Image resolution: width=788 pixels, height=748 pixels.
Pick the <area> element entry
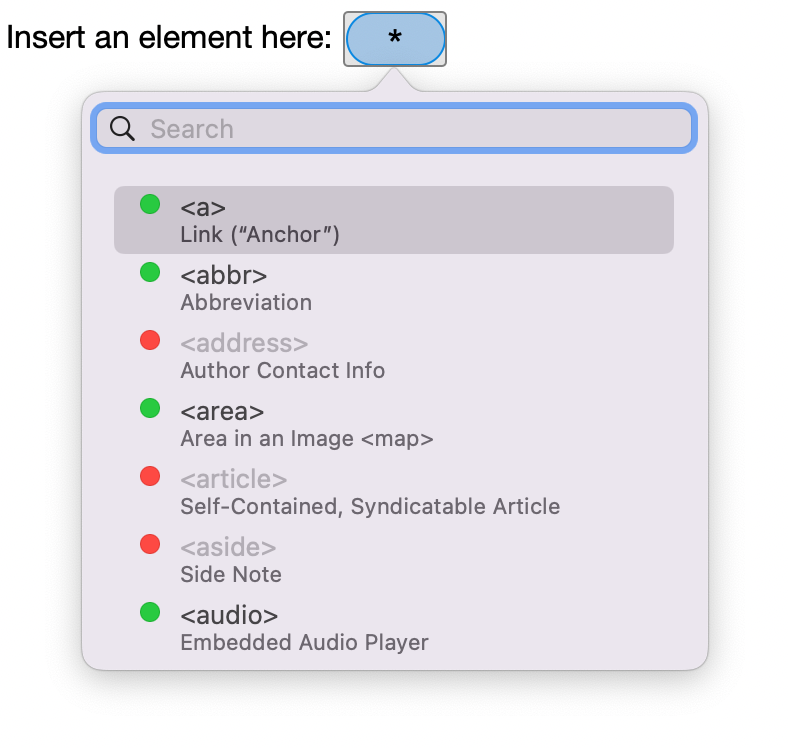(394, 424)
